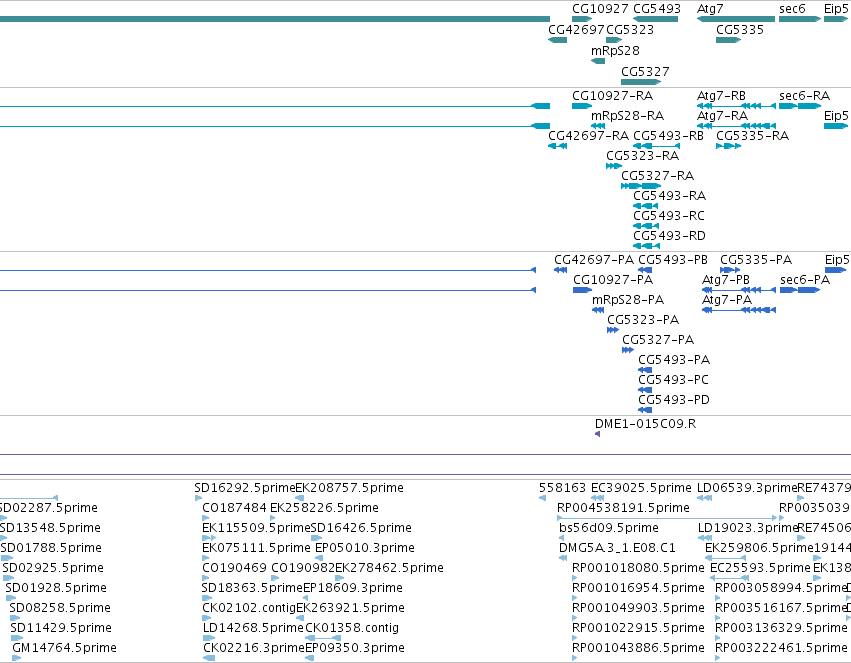Click the teal arrow glyph under CG5493 gene
The height and width of the screenshot is (663, 851).
[x=656, y=20]
